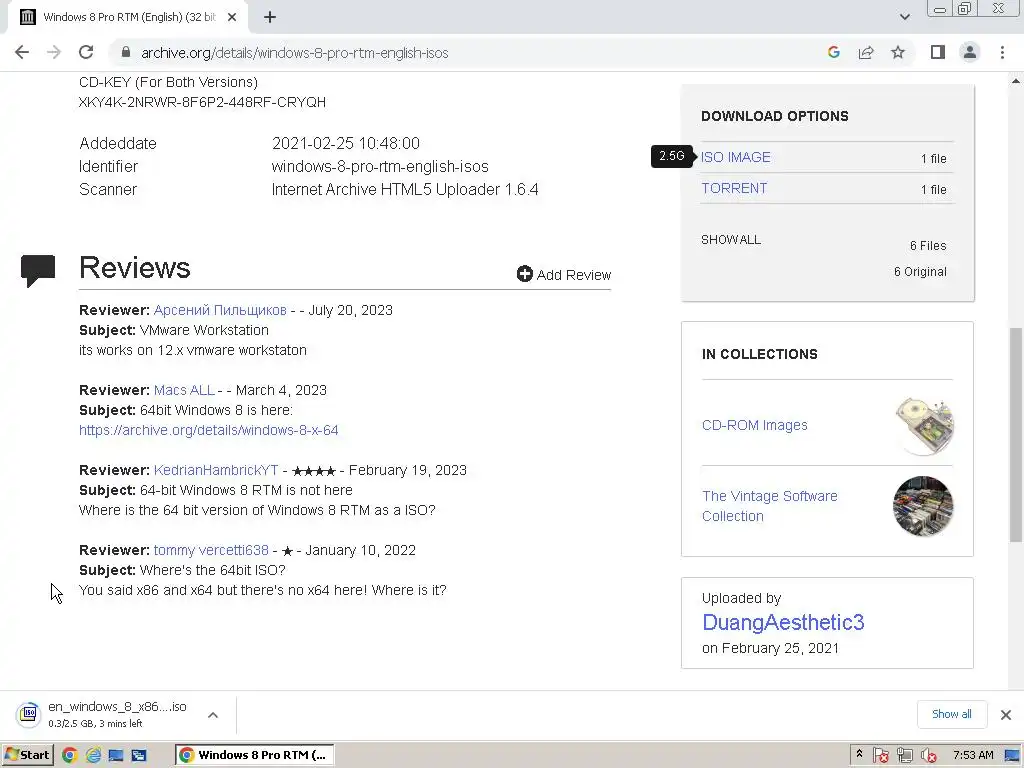Open a new browser tab
Viewport: 1024px width, 768px height.
pyautogui.click(x=270, y=17)
